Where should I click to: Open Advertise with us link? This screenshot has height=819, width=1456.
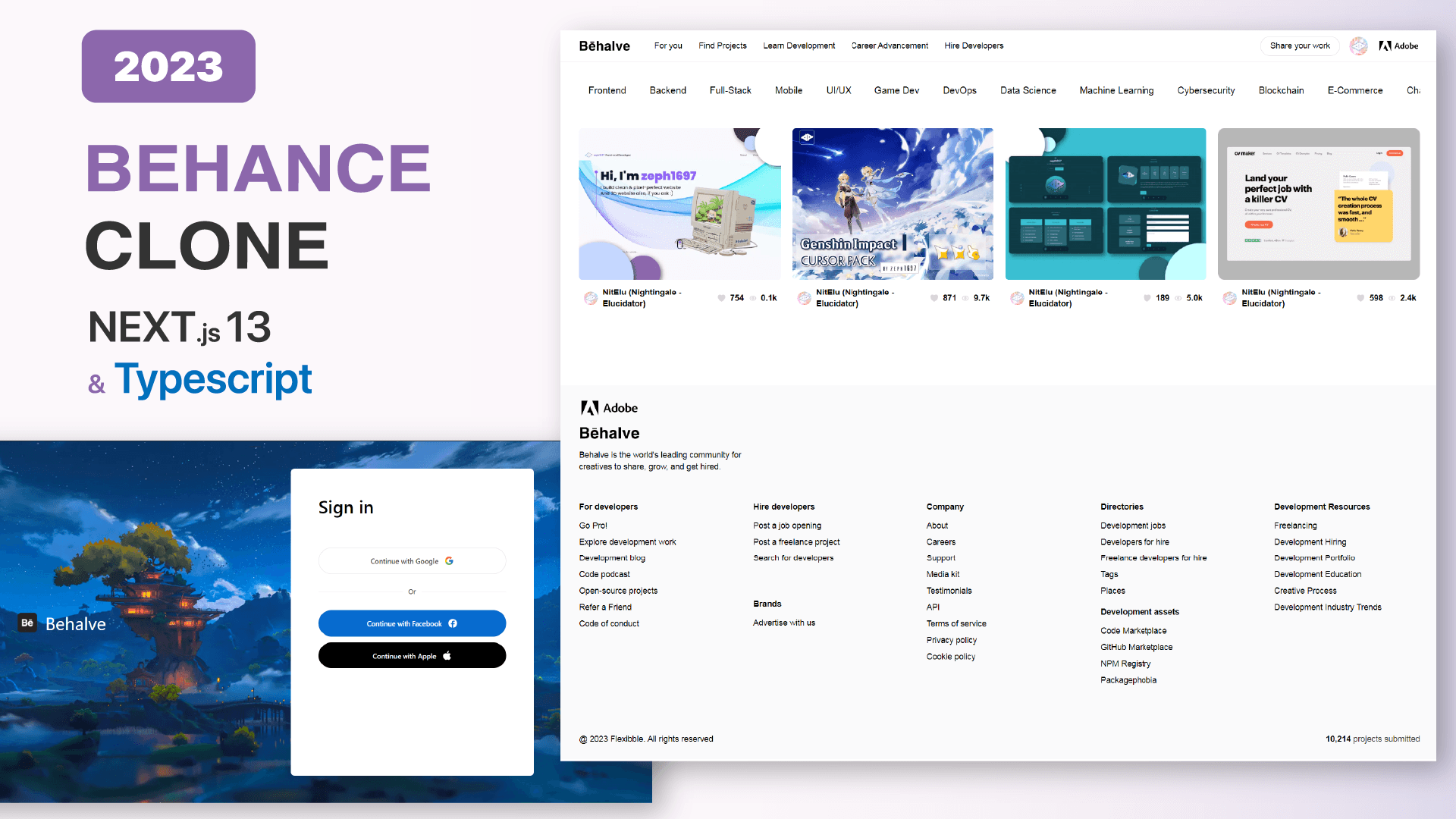tap(784, 623)
